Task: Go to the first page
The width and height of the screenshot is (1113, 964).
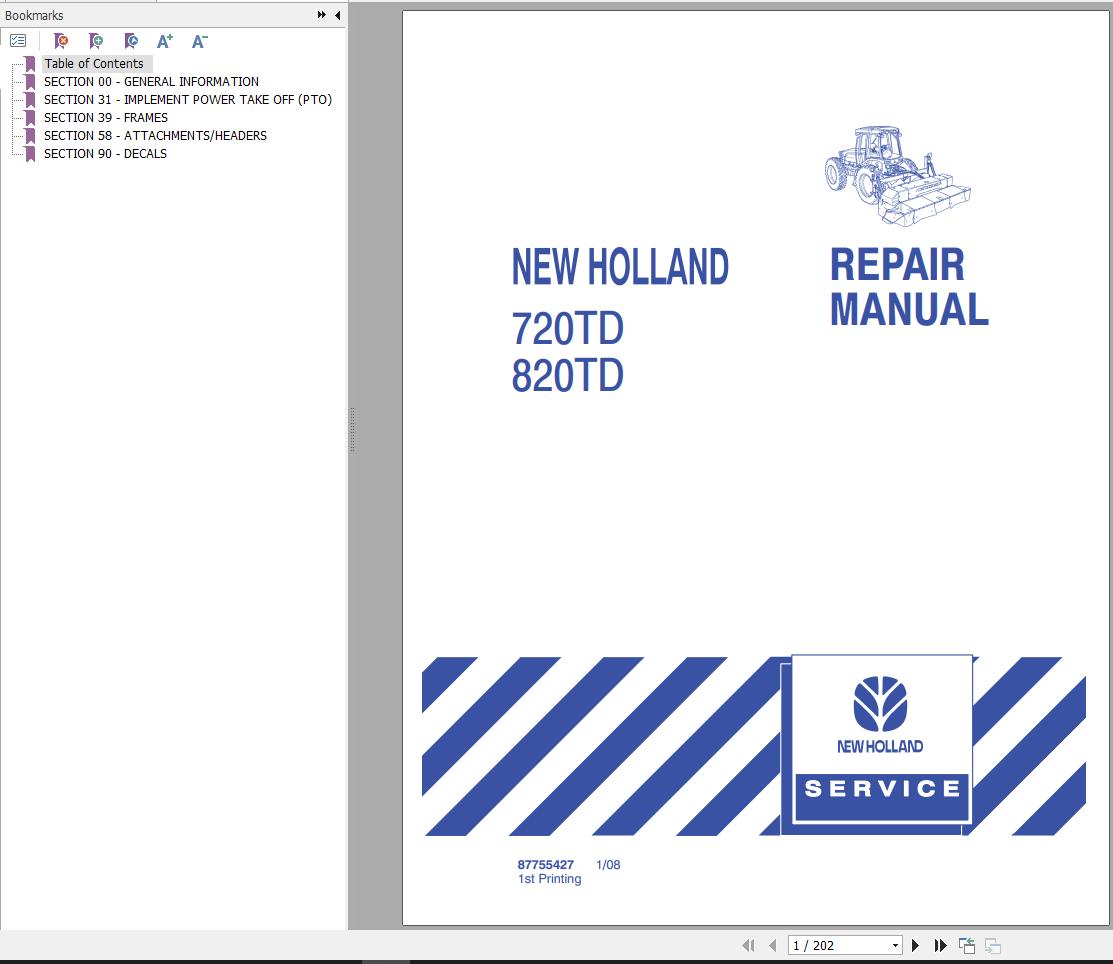Action: click(x=748, y=946)
